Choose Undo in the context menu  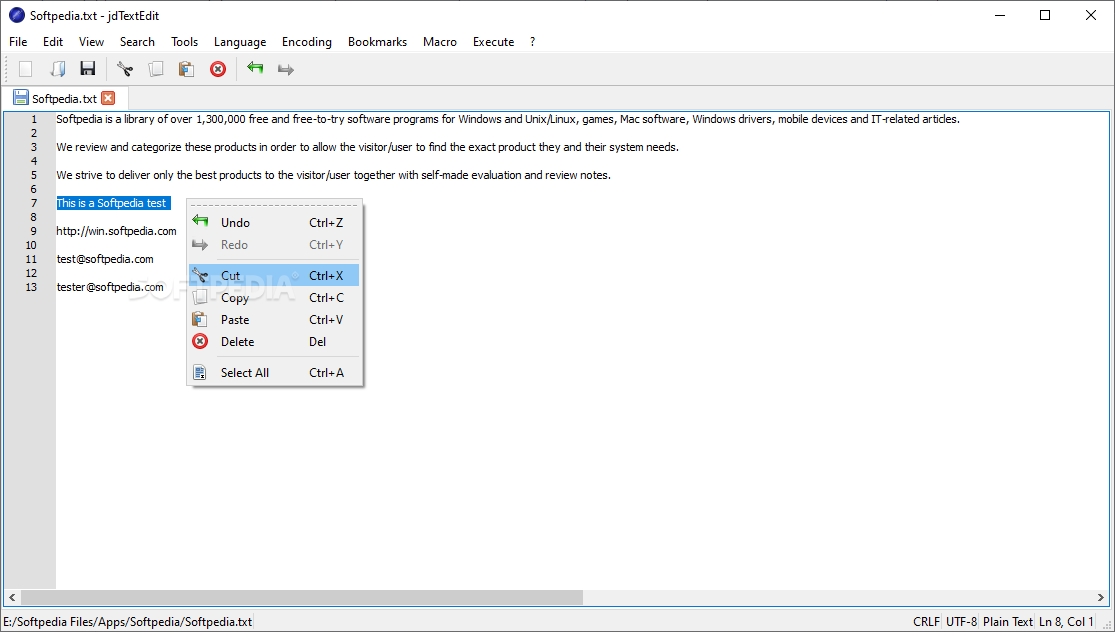[274, 223]
